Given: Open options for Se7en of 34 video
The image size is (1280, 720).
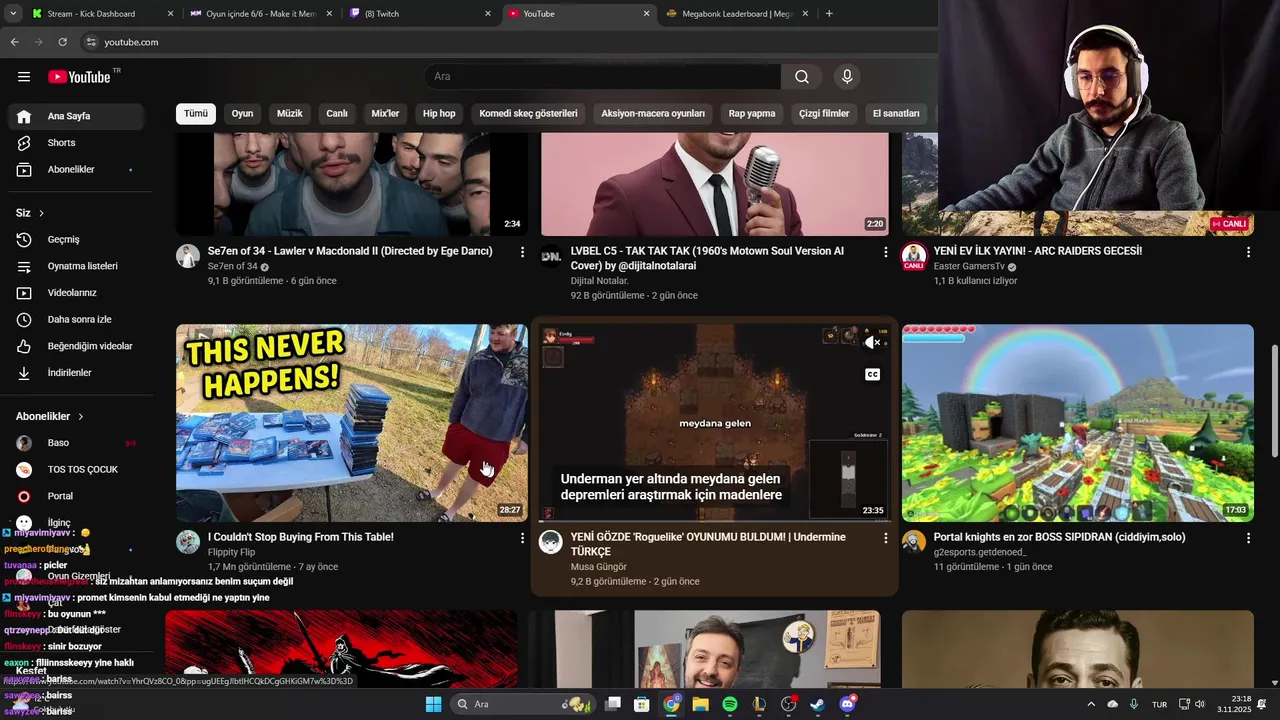Looking at the screenshot, I should [522, 252].
